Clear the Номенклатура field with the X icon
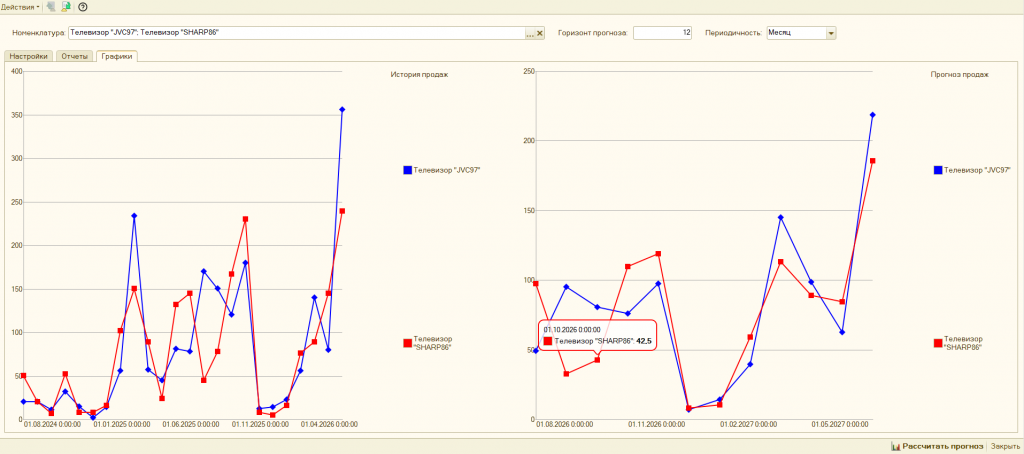 pyautogui.click(x=540, y=33)
